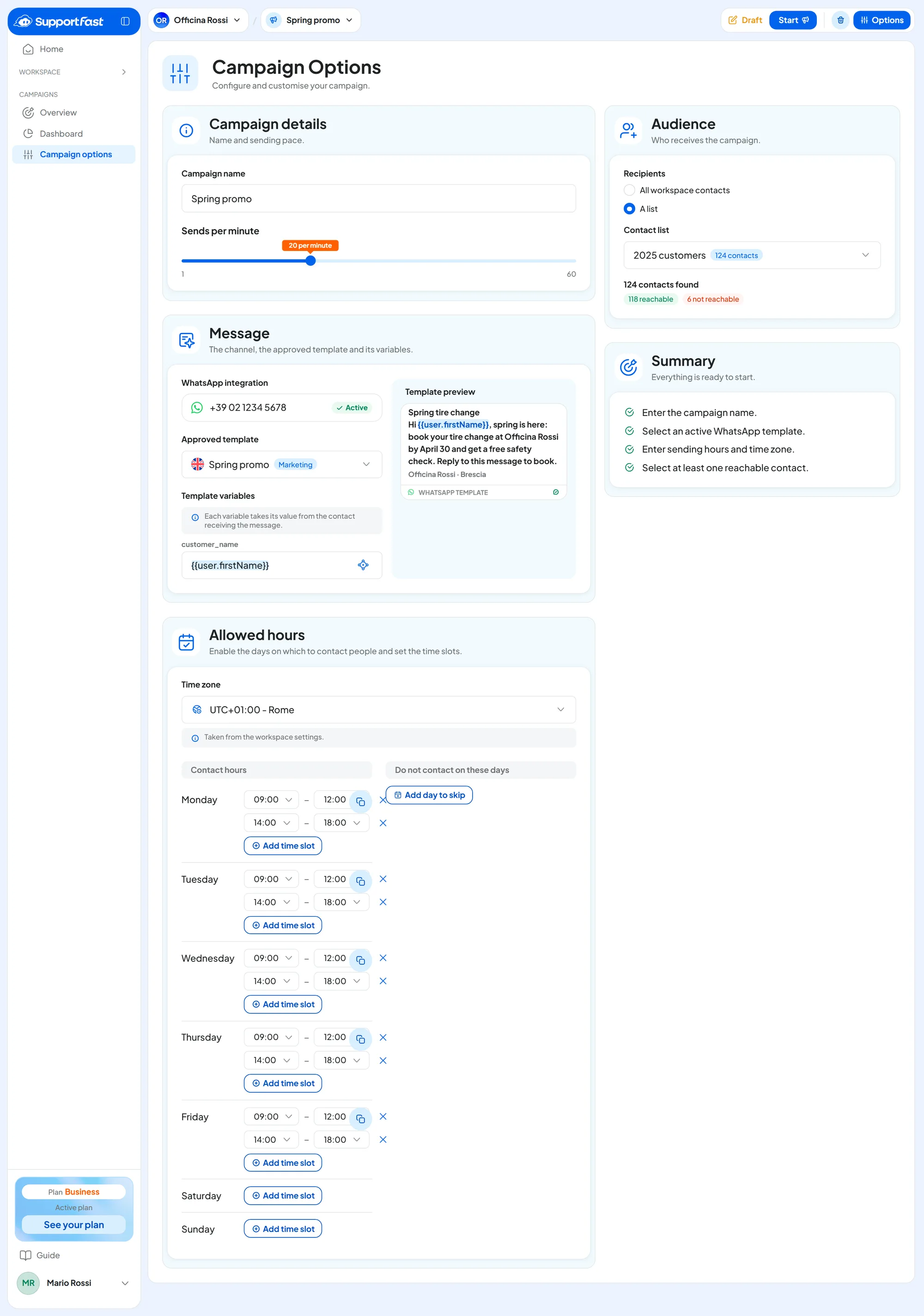Click See your plan button
The image size is (924, 1316).
(74, 1225)
